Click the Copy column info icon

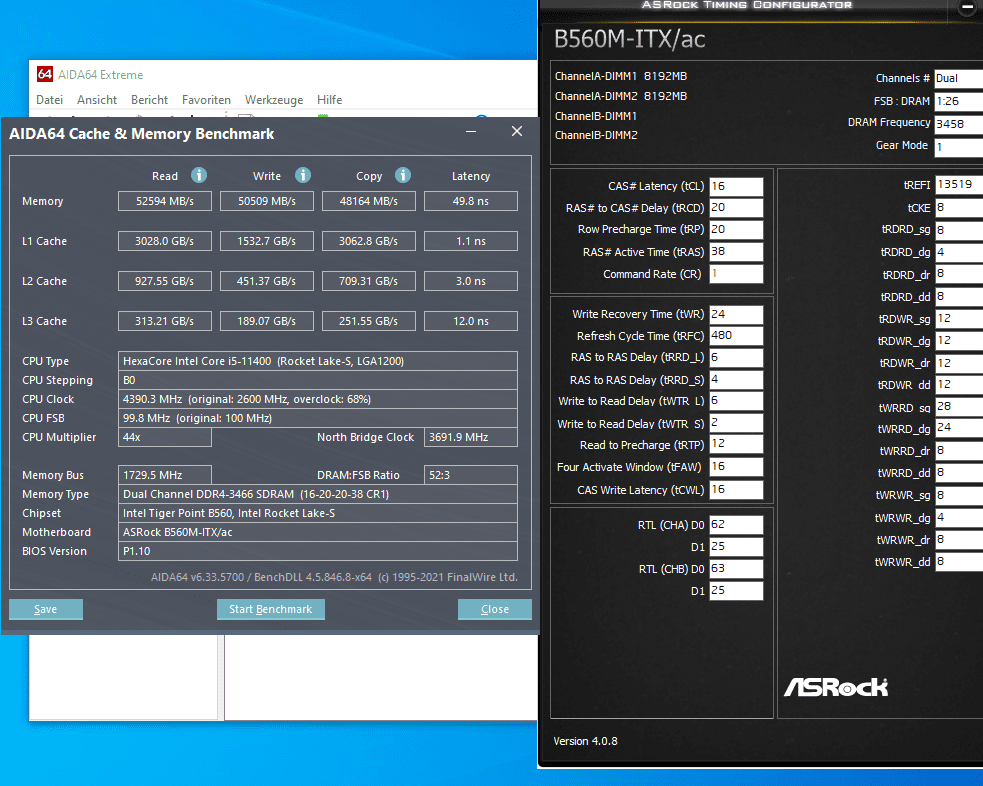point(403,176)
